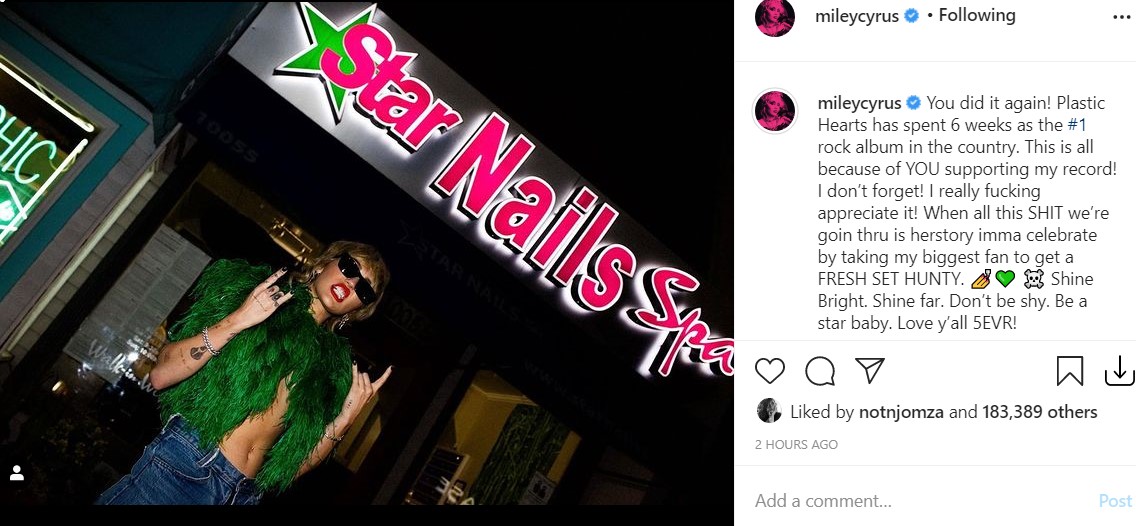Screen dimensions: 1136x526
Task: Save post with bookmark icon
Action: coord(1069,370)
